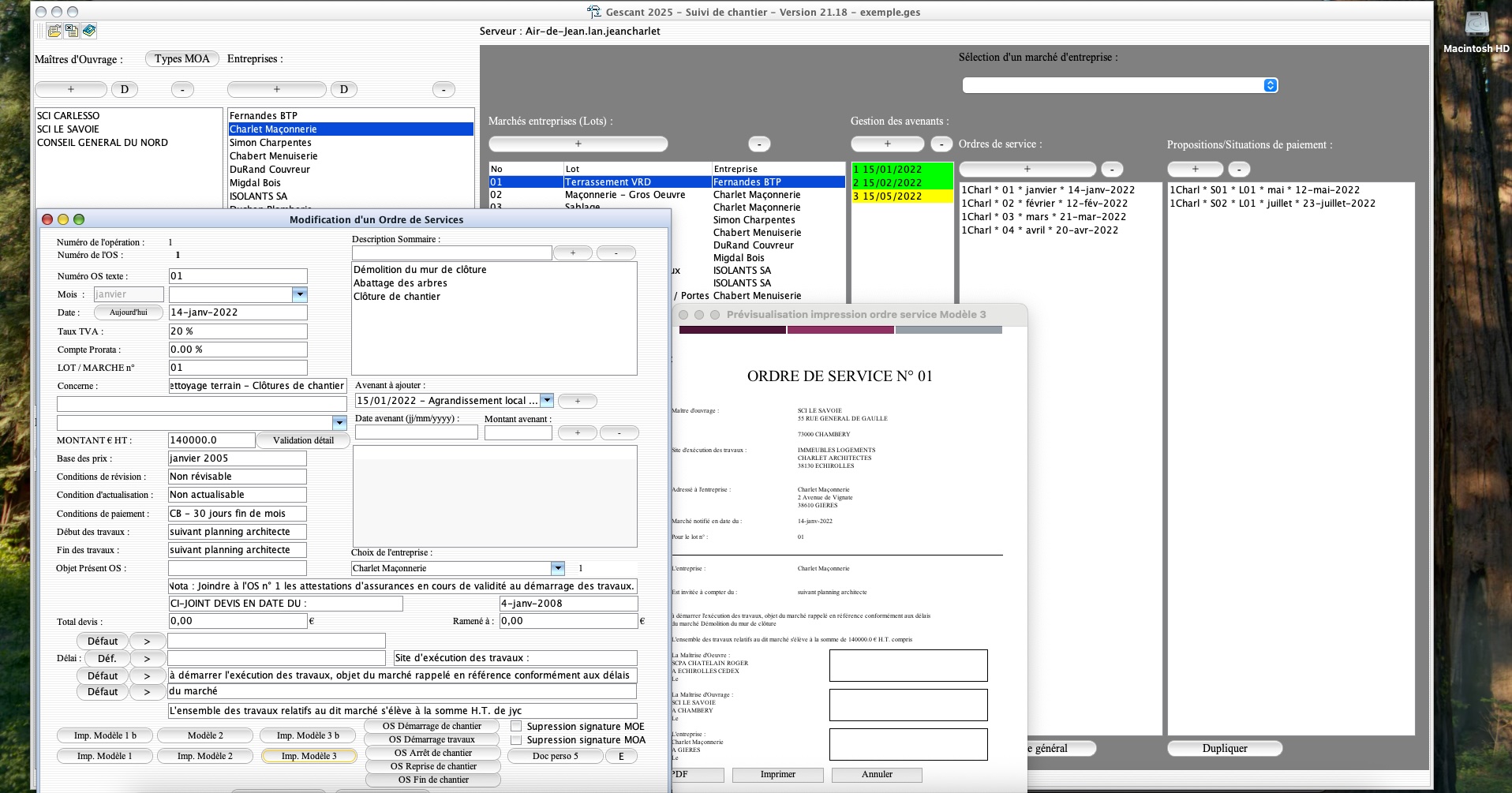Click the Aujourd'hui date button
This screenshot has width=1512, height=793.
129,312
